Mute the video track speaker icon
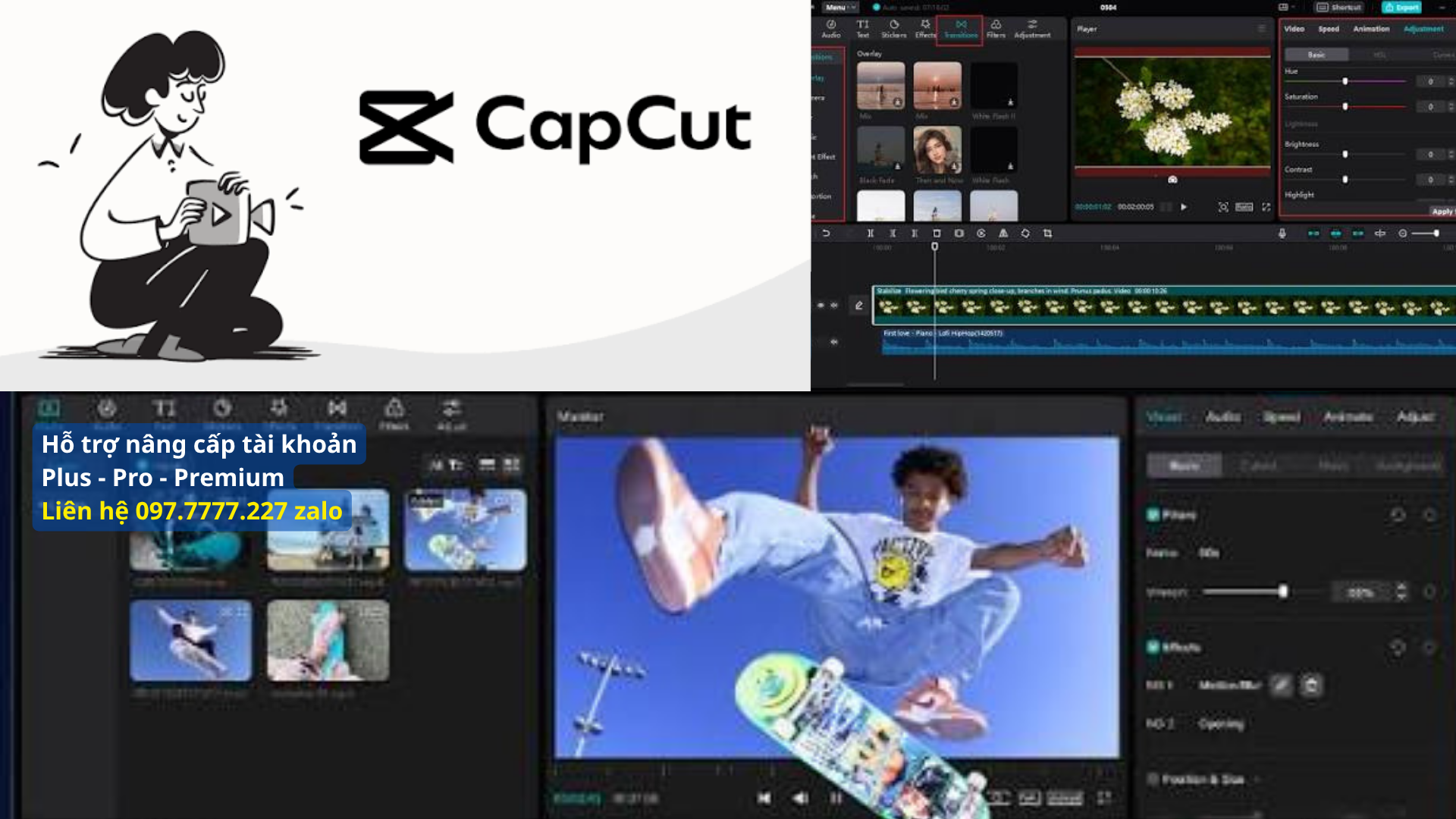 click(834, 306)
